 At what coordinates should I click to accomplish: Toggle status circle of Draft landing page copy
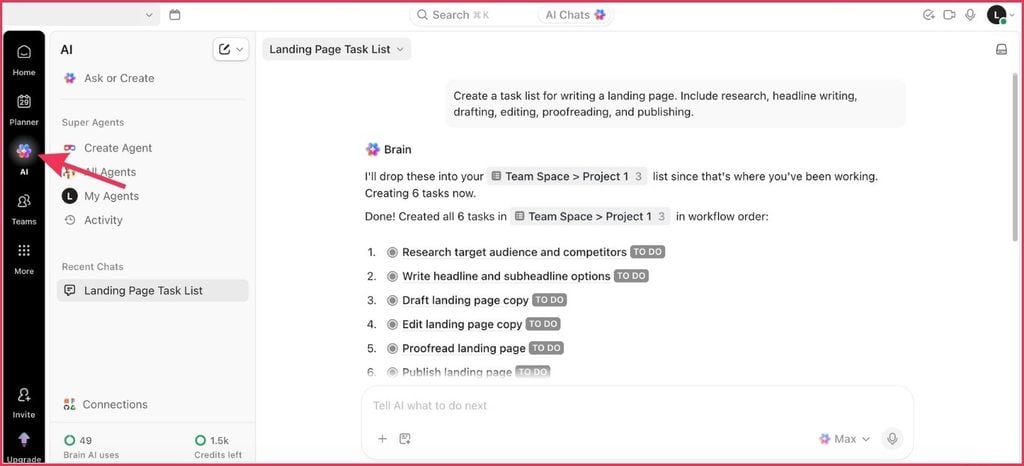392,300
